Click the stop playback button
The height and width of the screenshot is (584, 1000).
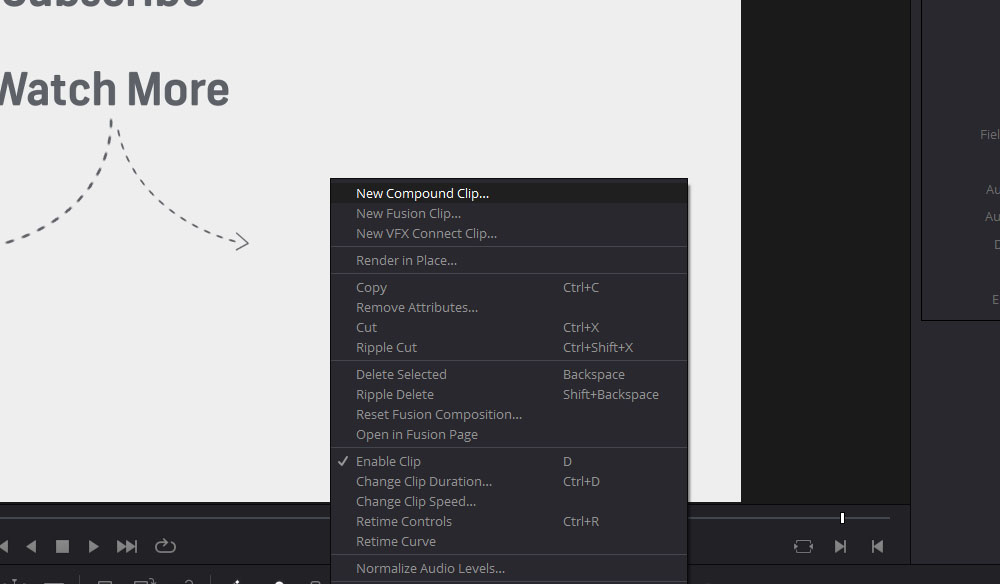62,546
